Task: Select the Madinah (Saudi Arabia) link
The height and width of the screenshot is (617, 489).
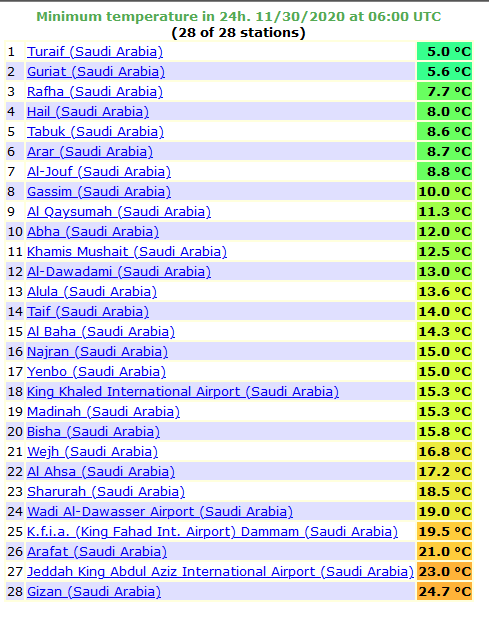Action: pyautogui.click(x=103, y=412)
